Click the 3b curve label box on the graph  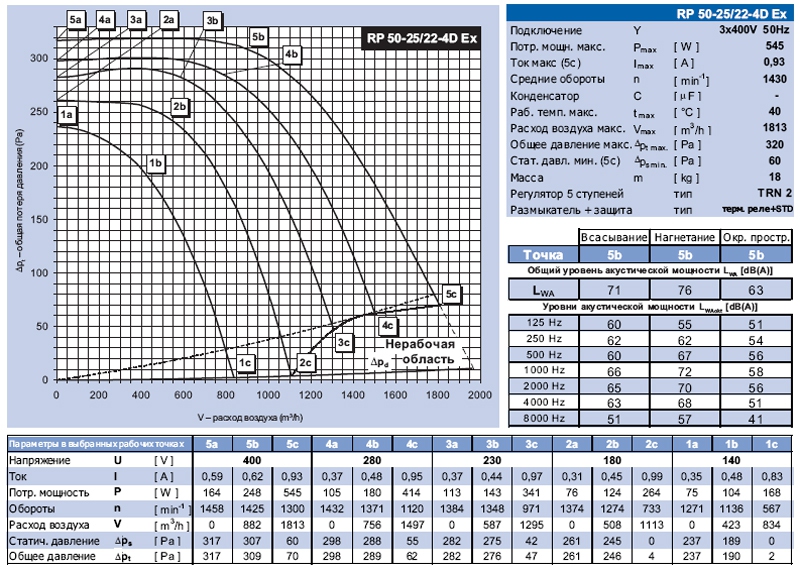click(210, 20)
